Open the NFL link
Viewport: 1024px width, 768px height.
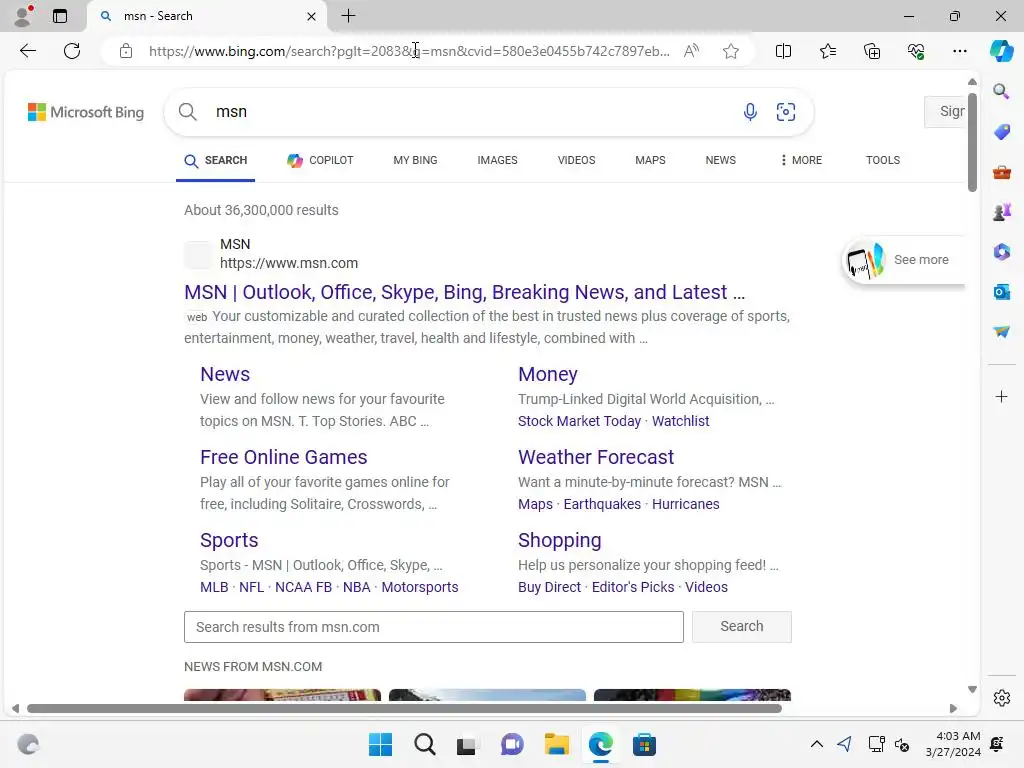point(251,587)
